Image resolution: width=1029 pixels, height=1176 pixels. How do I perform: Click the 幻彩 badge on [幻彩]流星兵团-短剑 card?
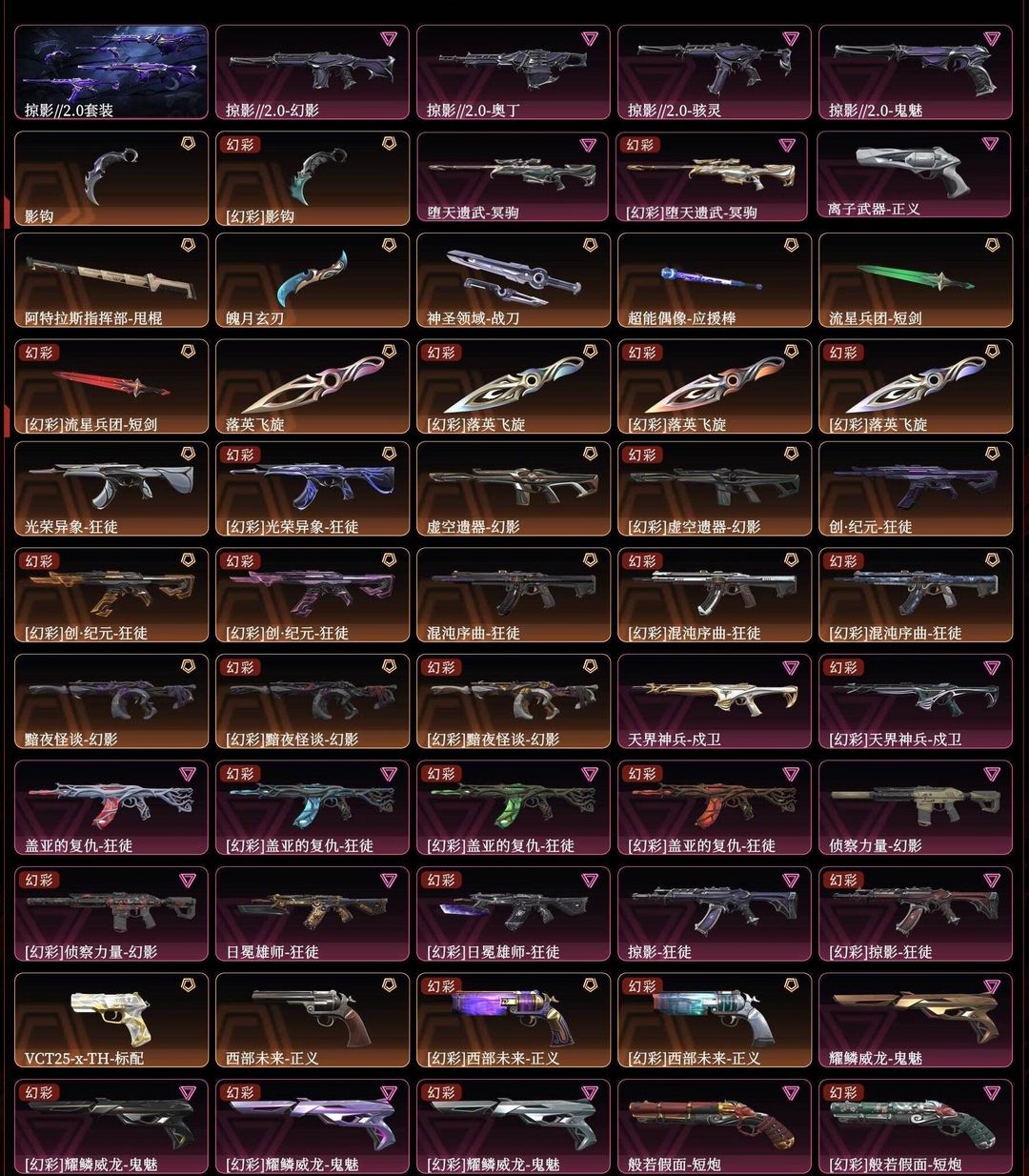pos(39,353)
